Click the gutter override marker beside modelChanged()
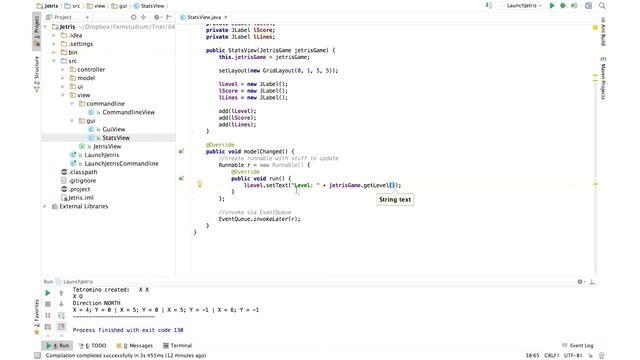 click(181, 151)
